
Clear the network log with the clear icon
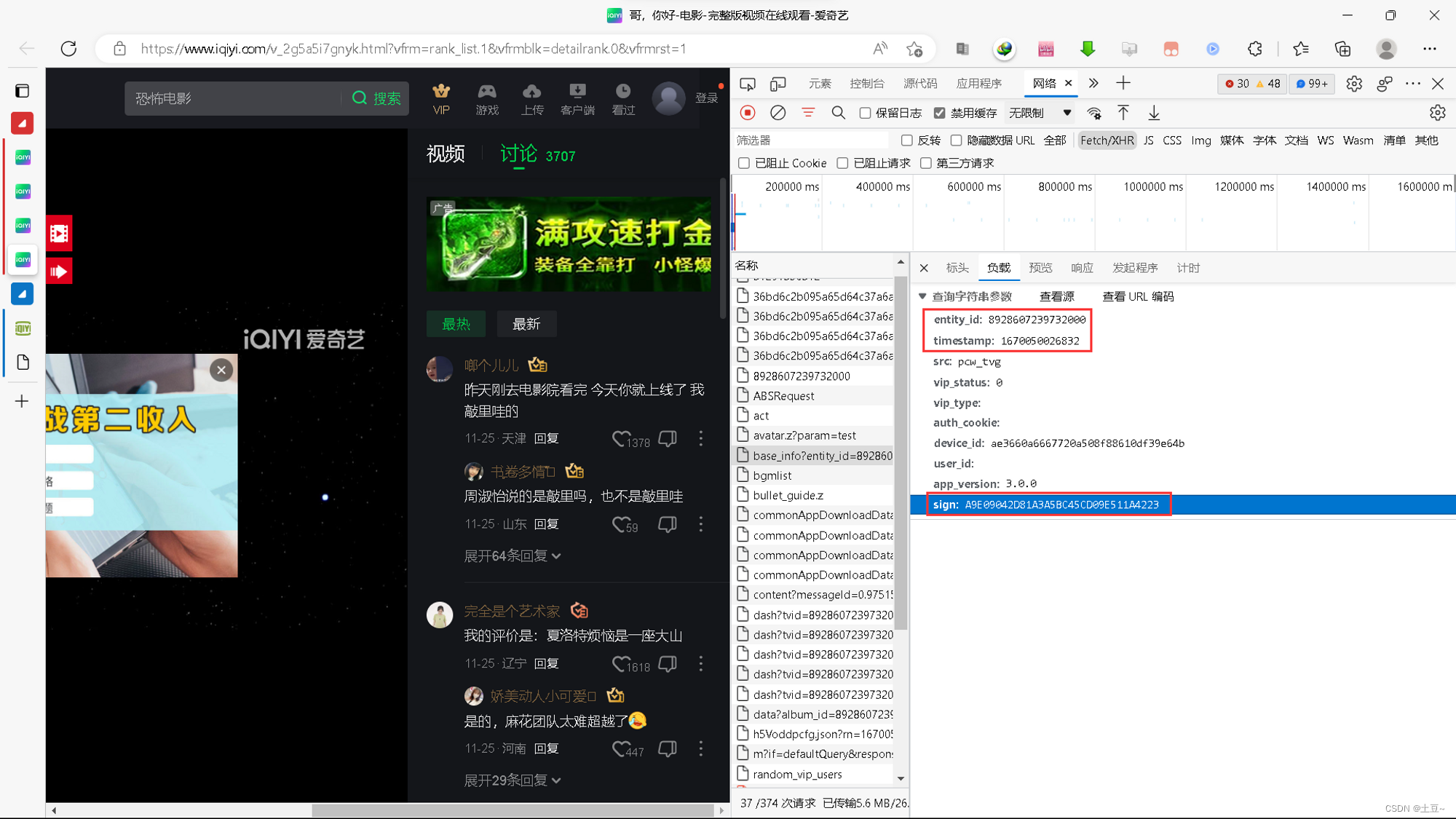(x=778, y=113)
